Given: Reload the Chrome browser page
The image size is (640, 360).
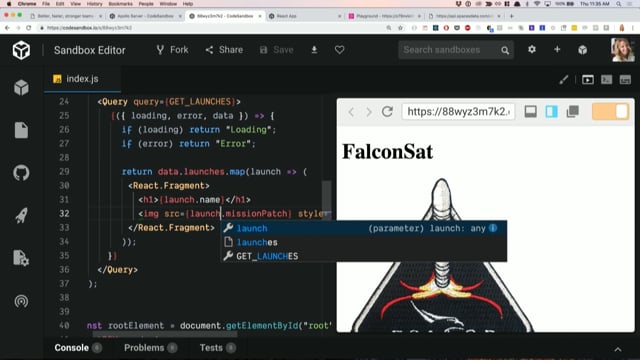Looking at the screenshot, I should tap(29, 28).
